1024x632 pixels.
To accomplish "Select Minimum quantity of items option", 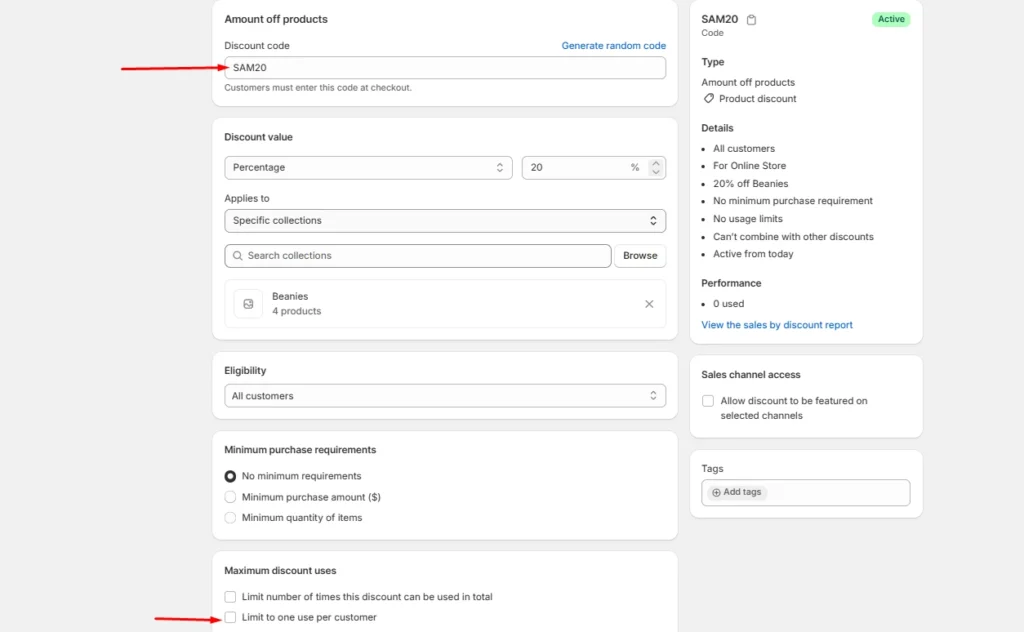I will (x=230, y=518).
